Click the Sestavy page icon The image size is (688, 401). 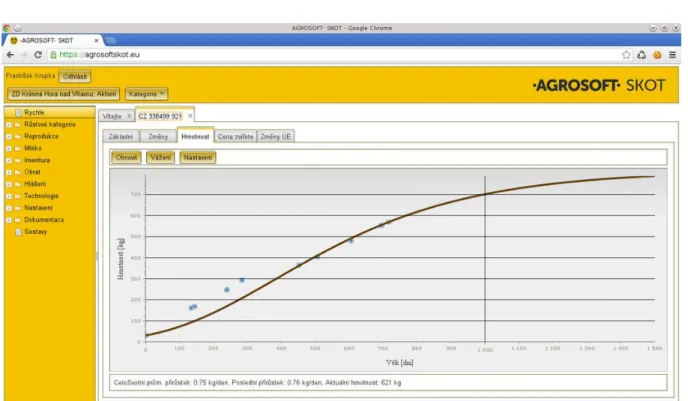tap(18, 232)
